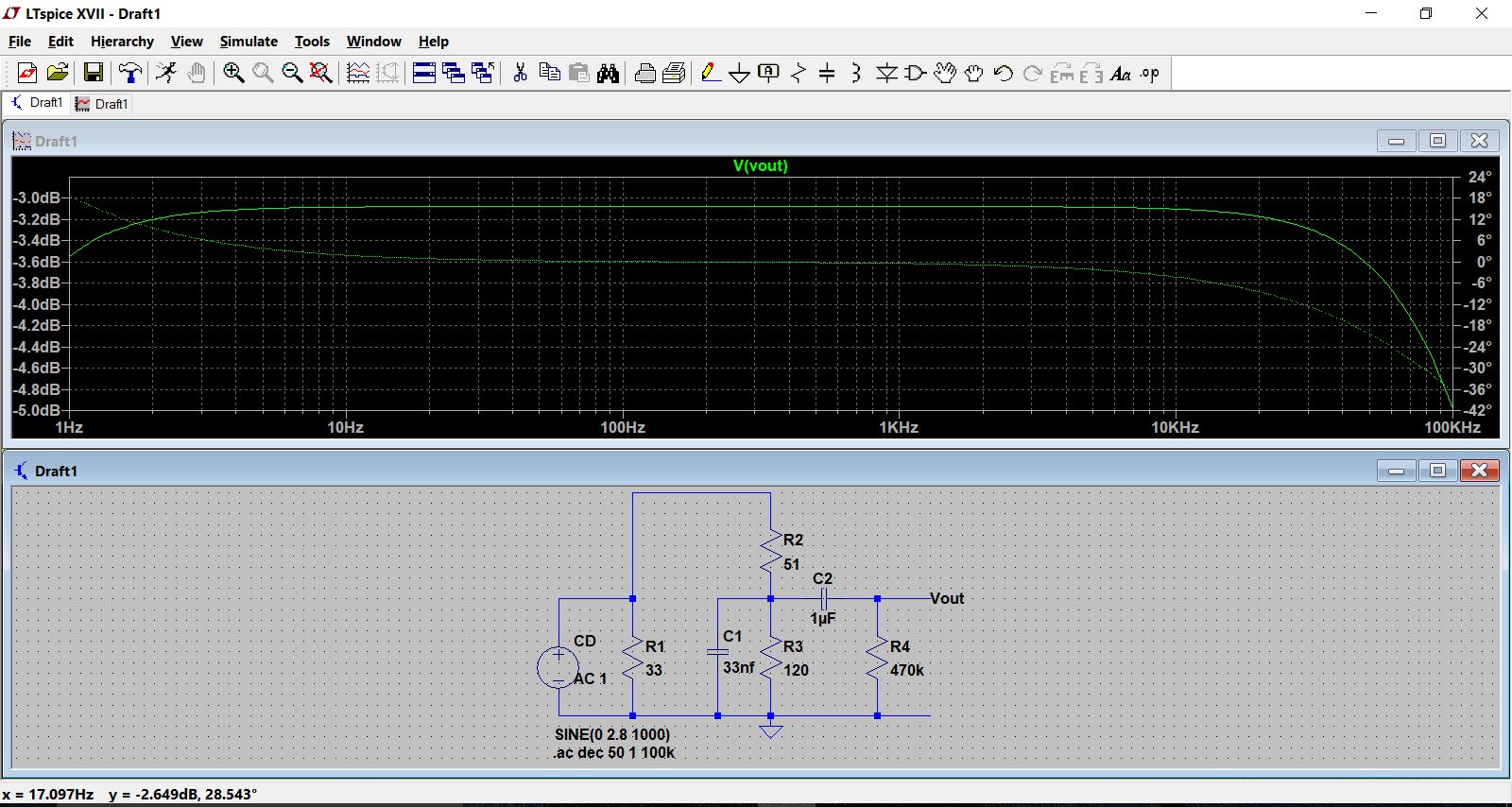Click the Zoom Out magnifier icon
1512x807 pixels.
point(292,73)
